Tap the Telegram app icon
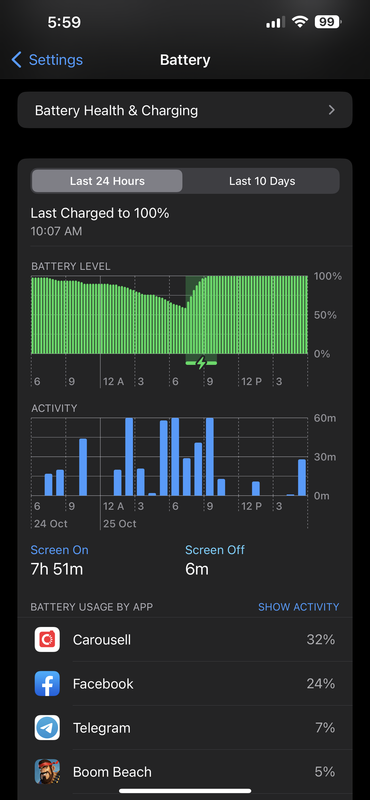The width and height of the screenshot is (370, 800). (x=47, y=728)
